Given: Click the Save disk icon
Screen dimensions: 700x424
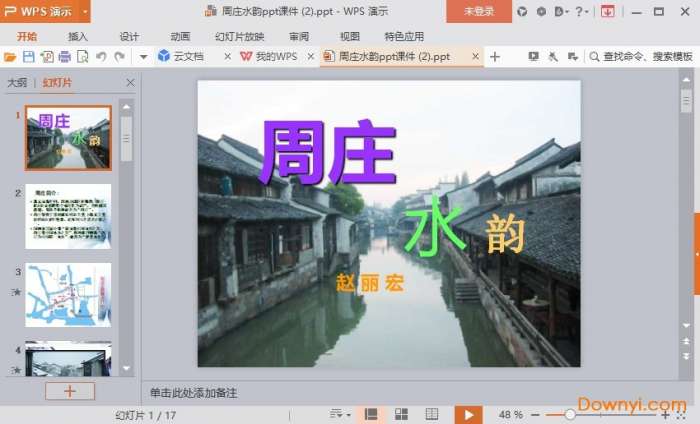Looking at the screenshot, I should point(28,56).
